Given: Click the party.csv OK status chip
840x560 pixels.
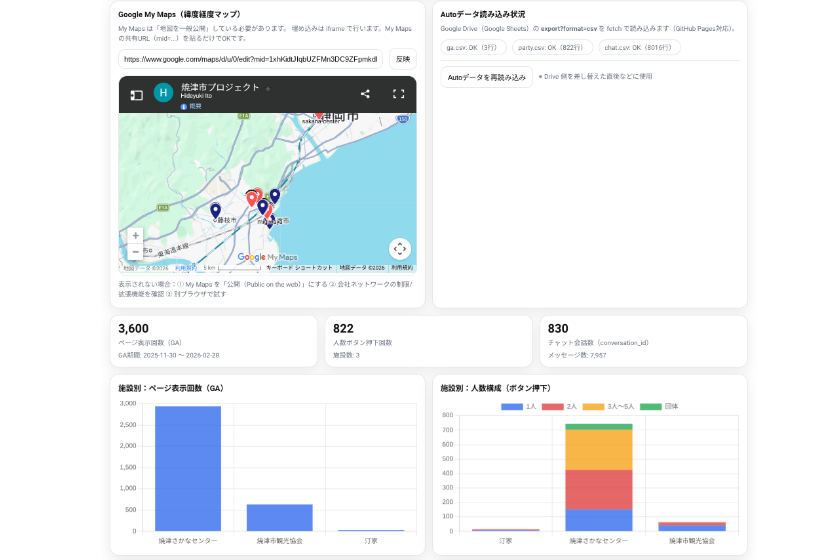Looking at the screenshot, I should (552, 48).
